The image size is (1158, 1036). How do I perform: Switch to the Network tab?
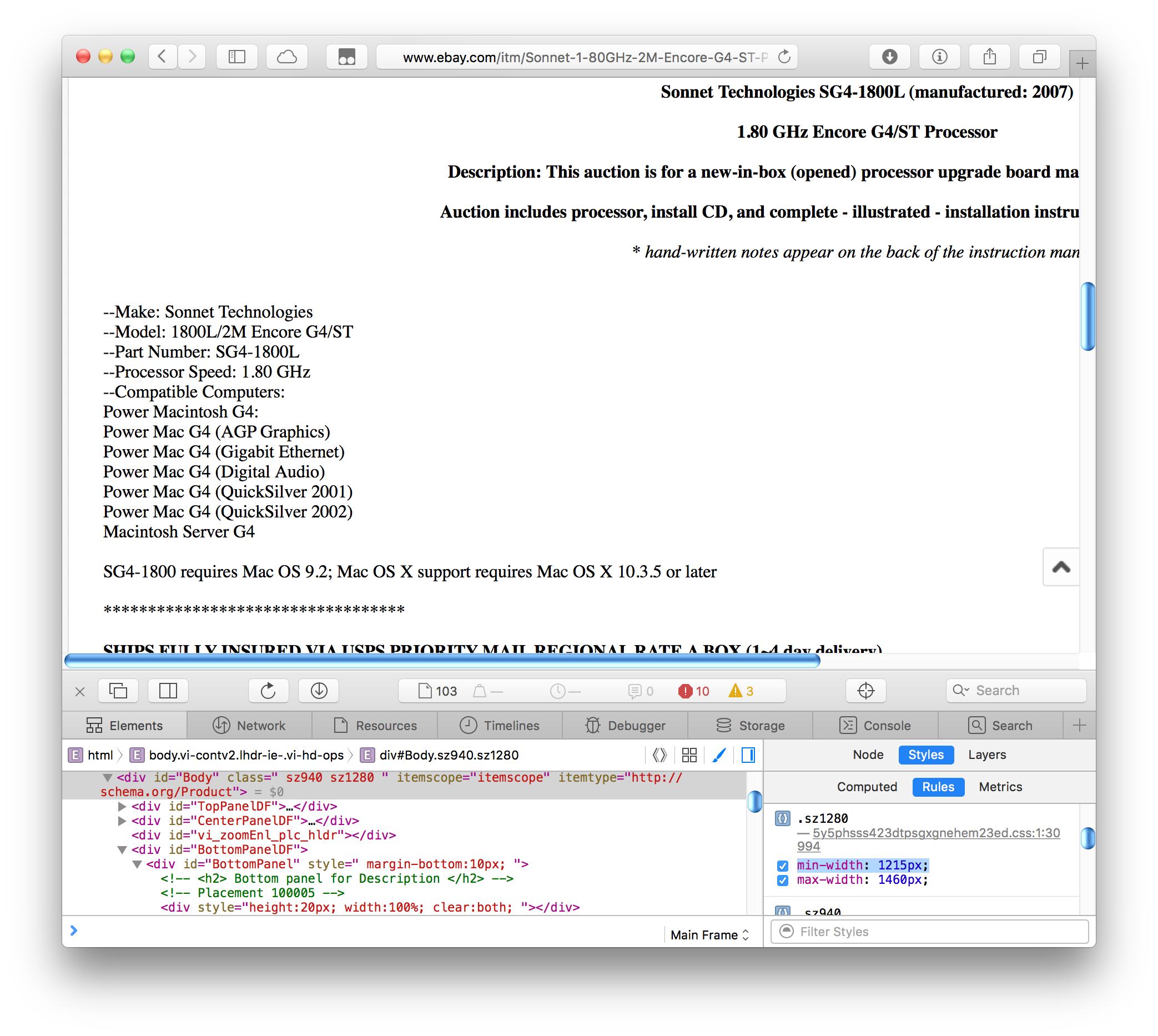pos(249,725)
